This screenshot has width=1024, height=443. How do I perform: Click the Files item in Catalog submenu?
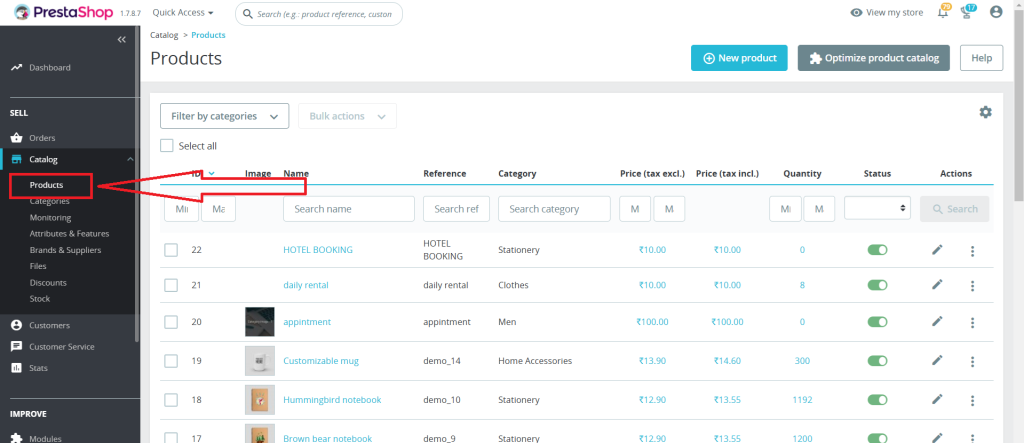coord(38,266)
